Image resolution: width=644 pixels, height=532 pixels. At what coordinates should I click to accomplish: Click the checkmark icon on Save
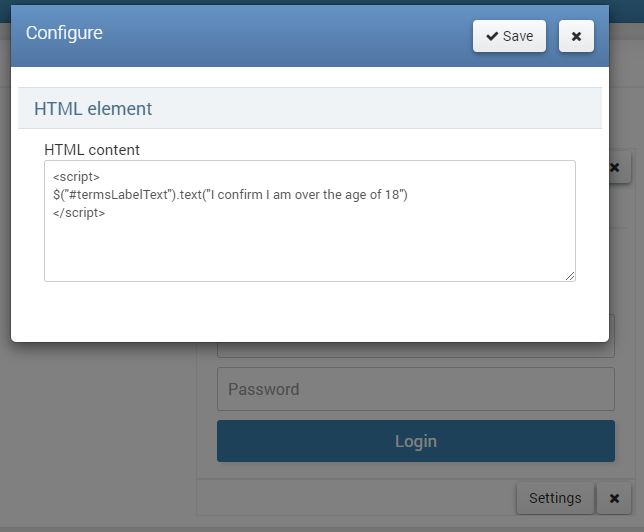(x=492, y=36)
